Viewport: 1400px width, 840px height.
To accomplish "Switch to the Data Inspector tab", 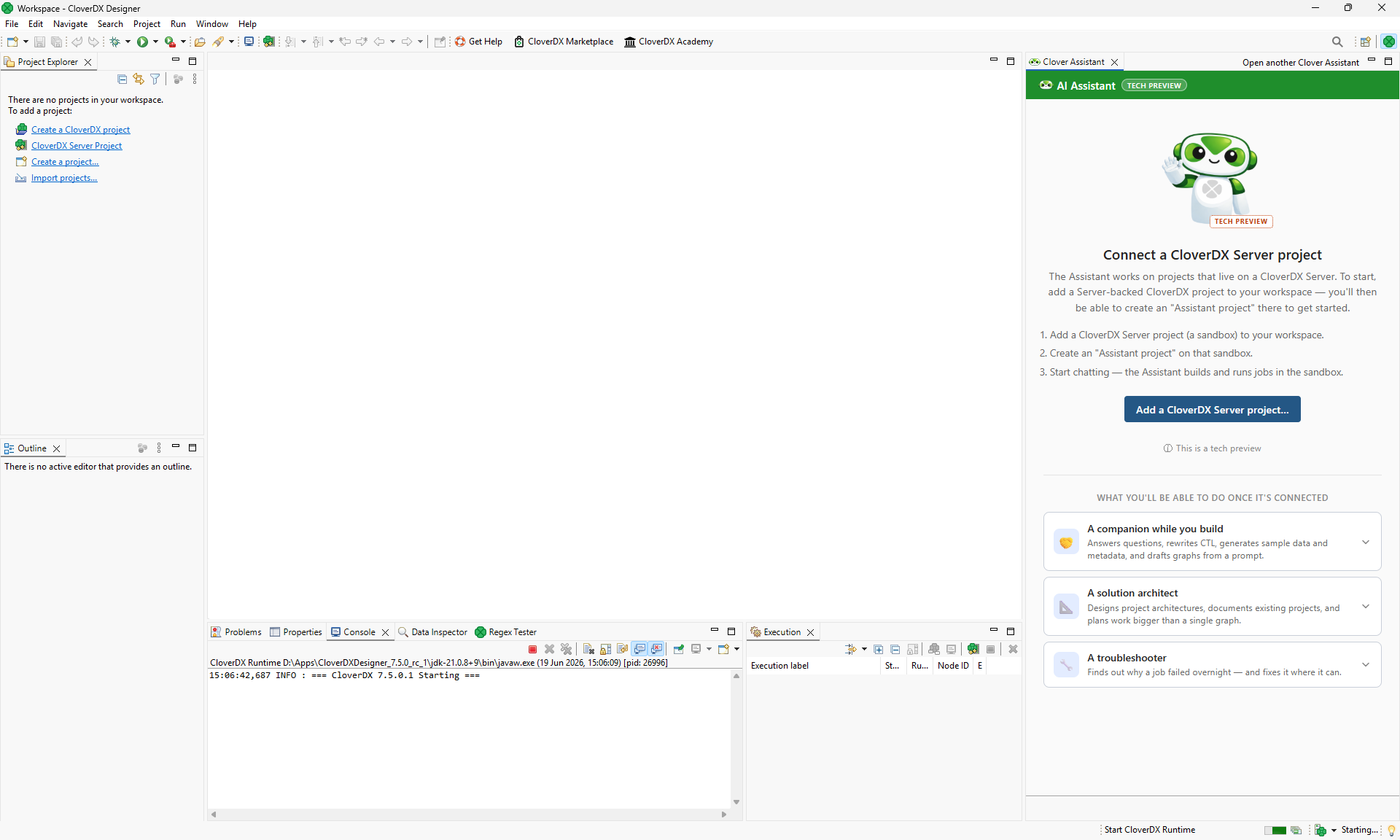I will (433, 632).
